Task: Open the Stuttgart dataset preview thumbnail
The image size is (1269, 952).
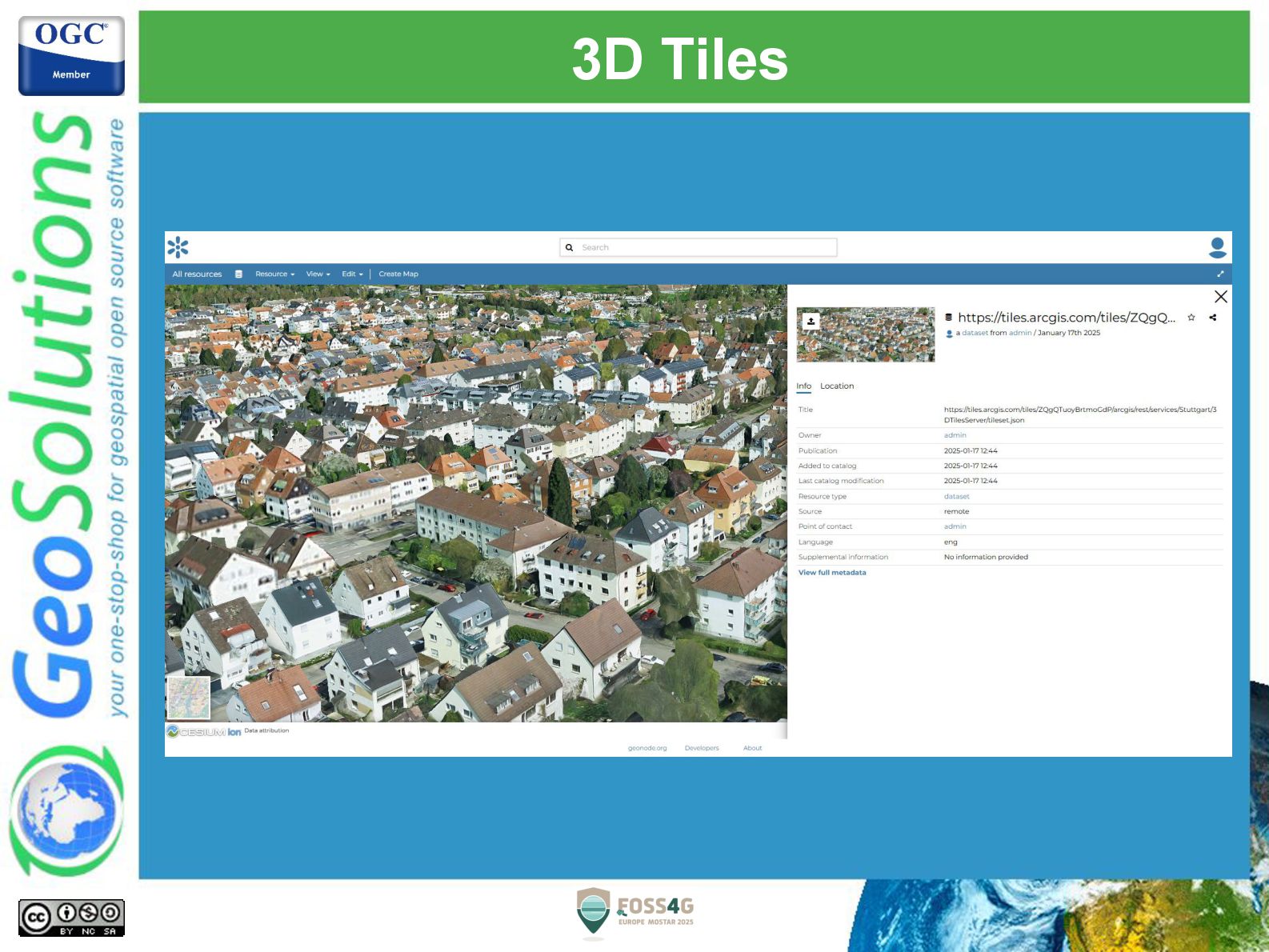Action: pos(866,334)
